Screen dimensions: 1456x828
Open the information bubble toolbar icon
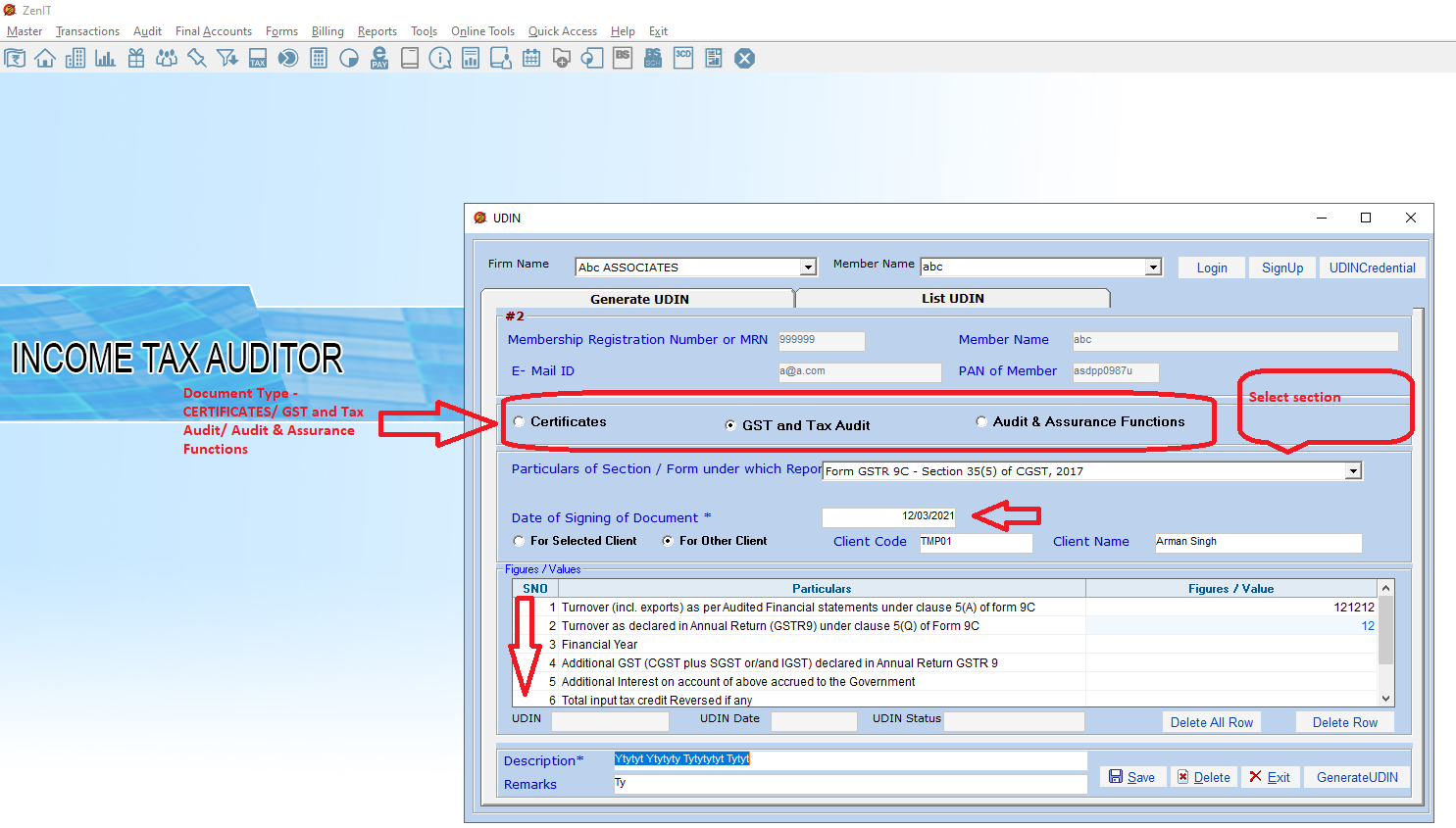(440, 59)
